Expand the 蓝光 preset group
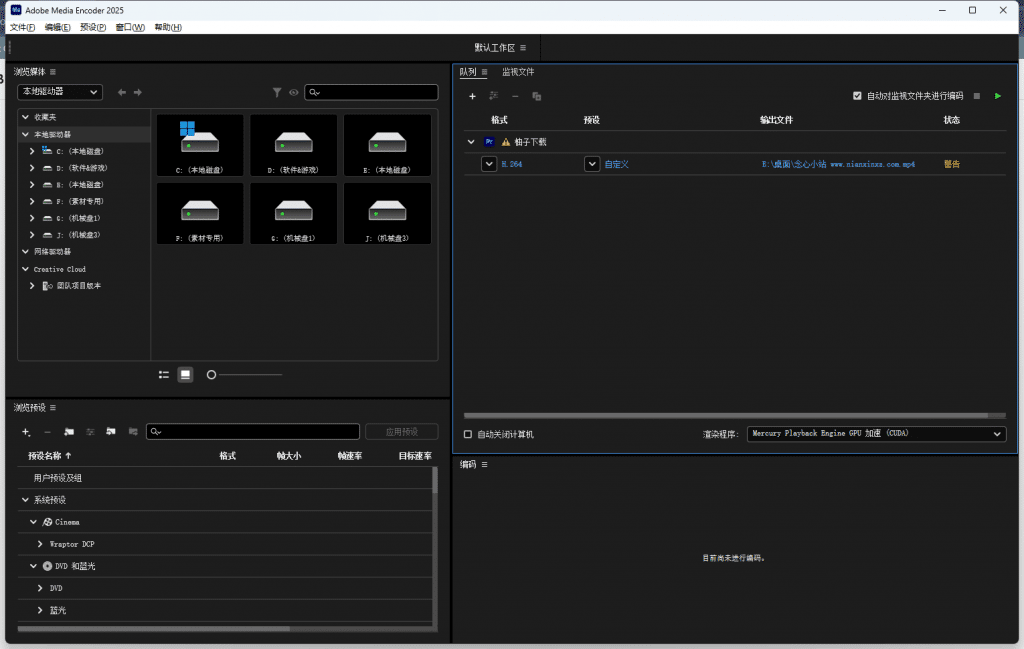This screenshot has height=649, width=1024. [x=40, y=610]
